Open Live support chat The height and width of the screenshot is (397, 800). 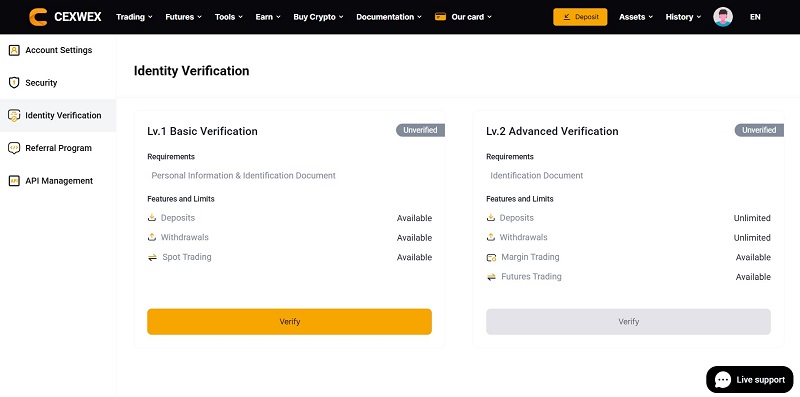749,380
